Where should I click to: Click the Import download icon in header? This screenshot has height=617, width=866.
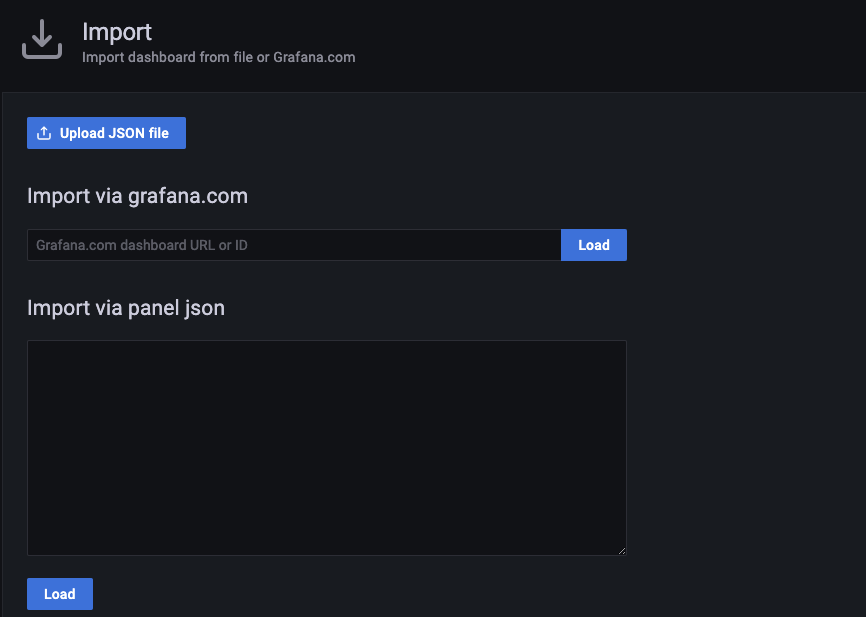click(x=42, y=40)
